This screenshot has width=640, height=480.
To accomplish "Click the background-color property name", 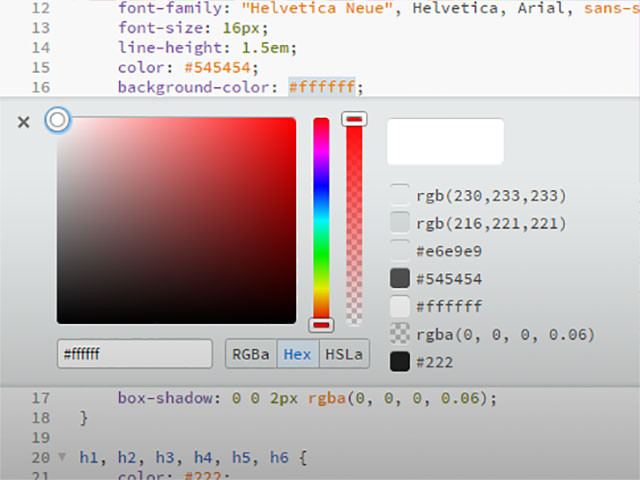I will [193, 87].
